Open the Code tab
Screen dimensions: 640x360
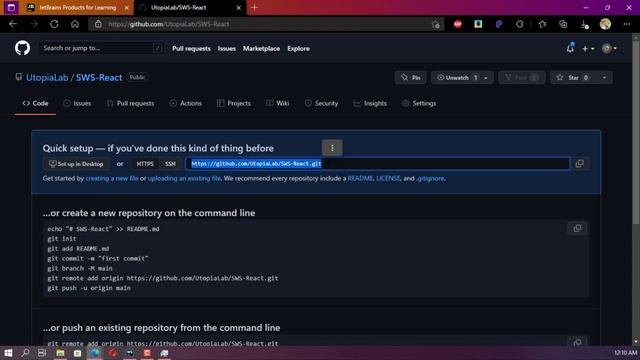36,103
